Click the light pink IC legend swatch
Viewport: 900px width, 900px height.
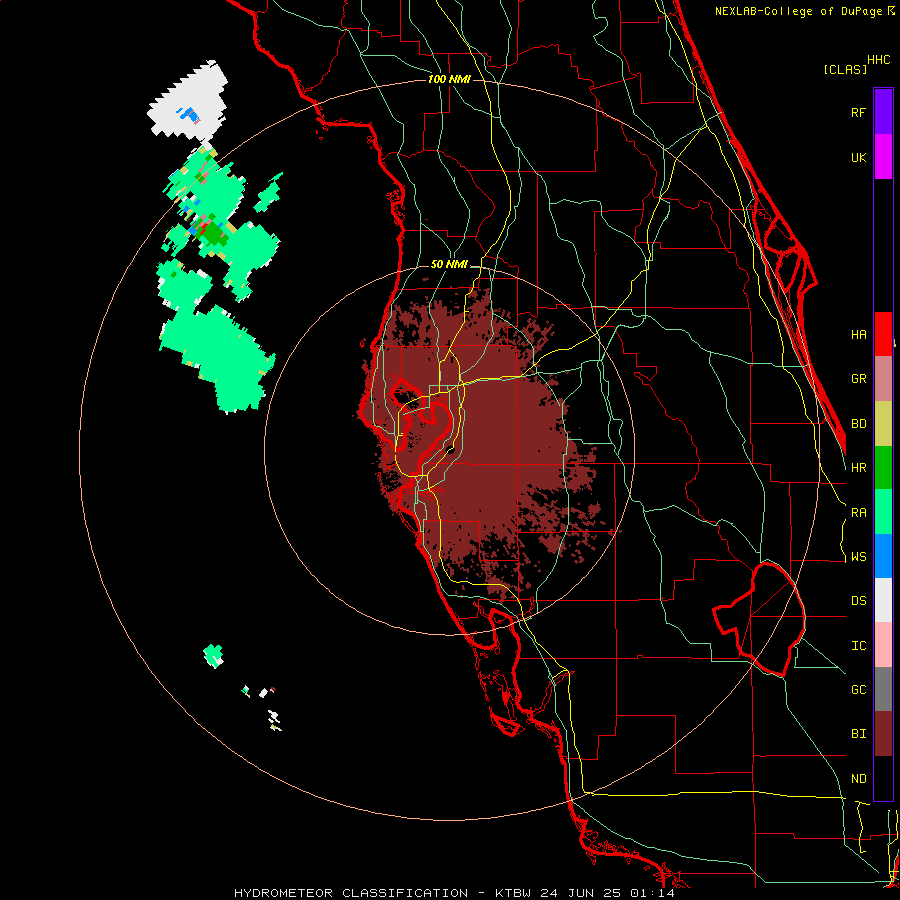tap(883, 645)
